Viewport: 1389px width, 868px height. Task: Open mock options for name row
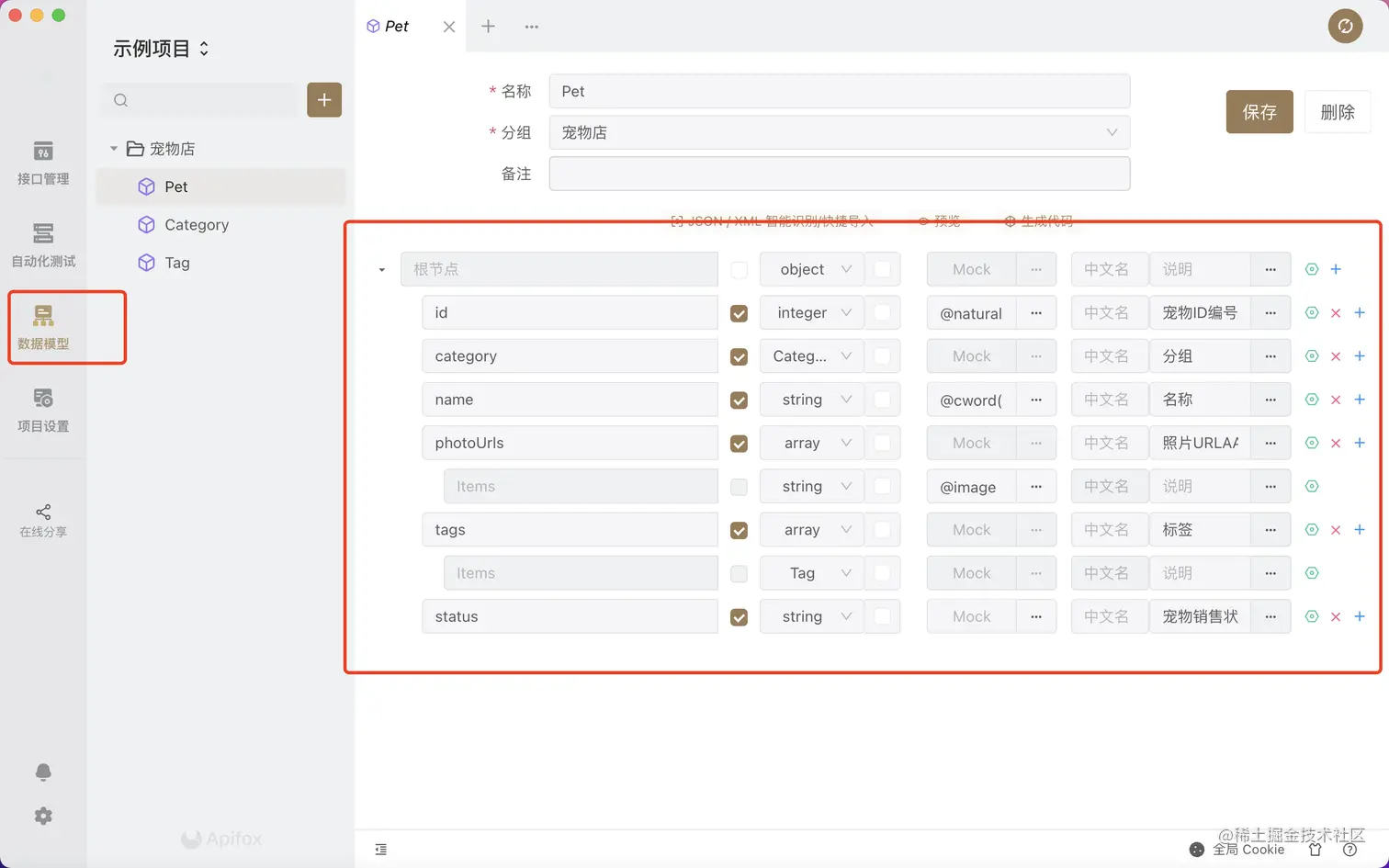pos(1036,400)
